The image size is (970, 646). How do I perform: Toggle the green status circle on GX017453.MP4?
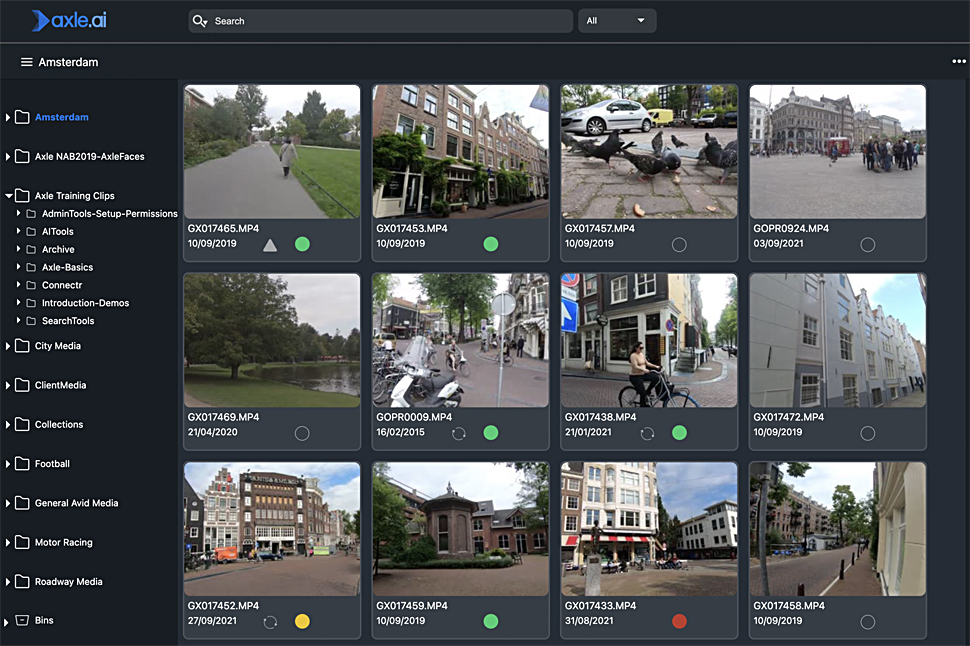pos(491,244)
